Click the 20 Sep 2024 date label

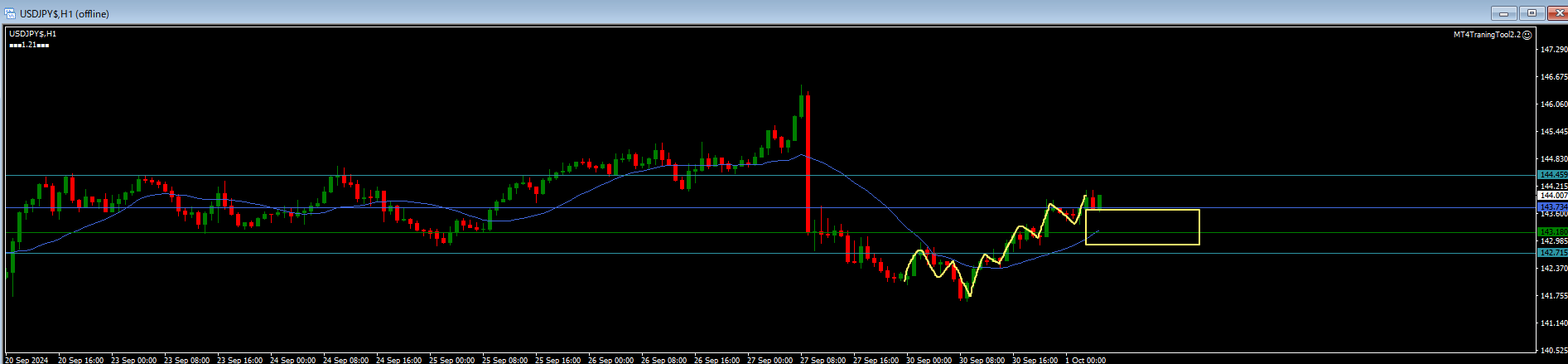pos(27,360)
